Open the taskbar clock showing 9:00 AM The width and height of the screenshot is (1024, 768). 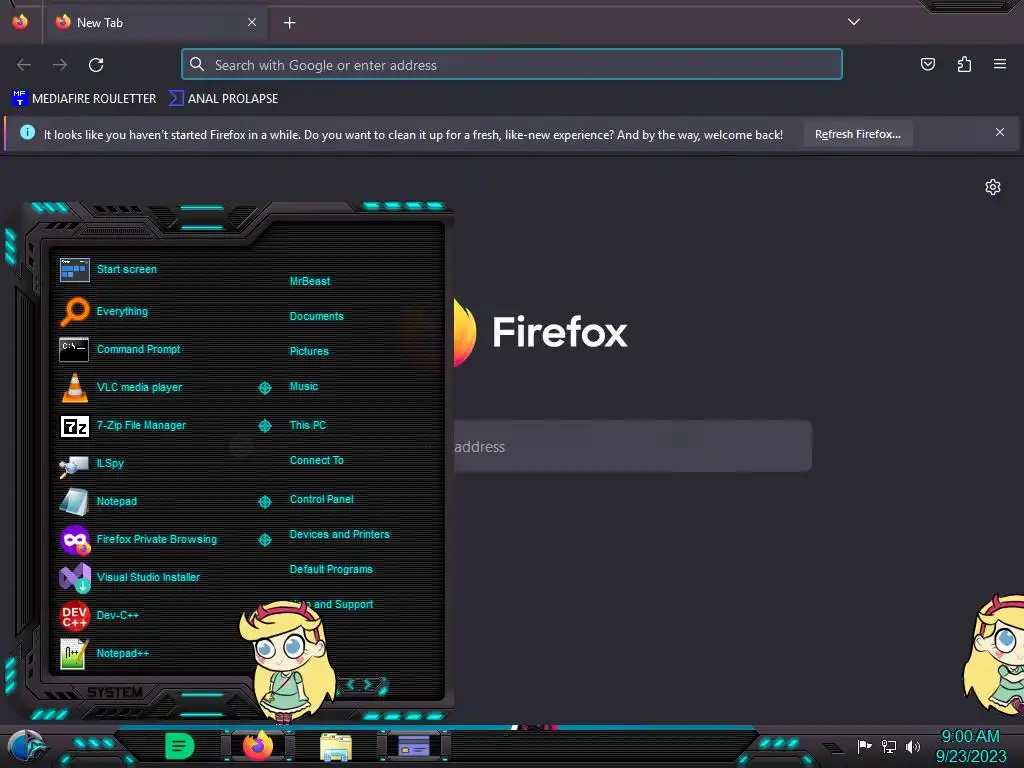click(x=970, y=746)
